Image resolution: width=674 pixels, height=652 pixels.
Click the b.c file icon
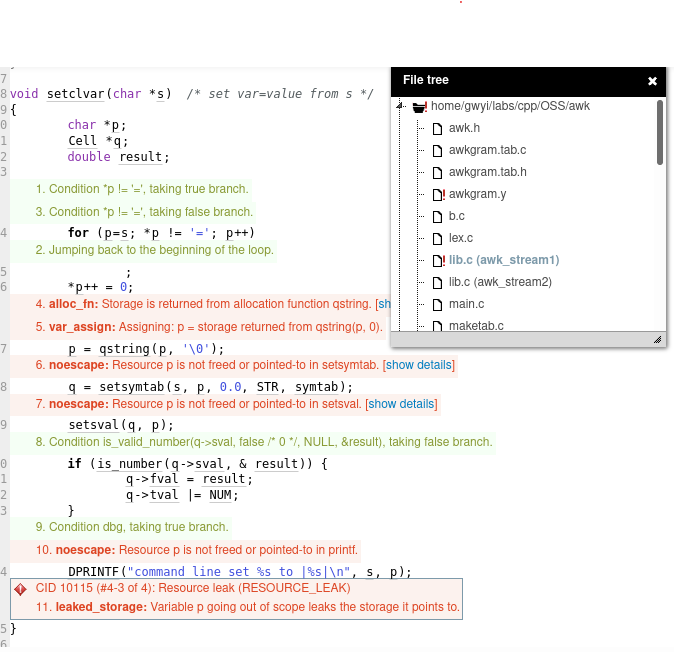[x=437, y=216]
